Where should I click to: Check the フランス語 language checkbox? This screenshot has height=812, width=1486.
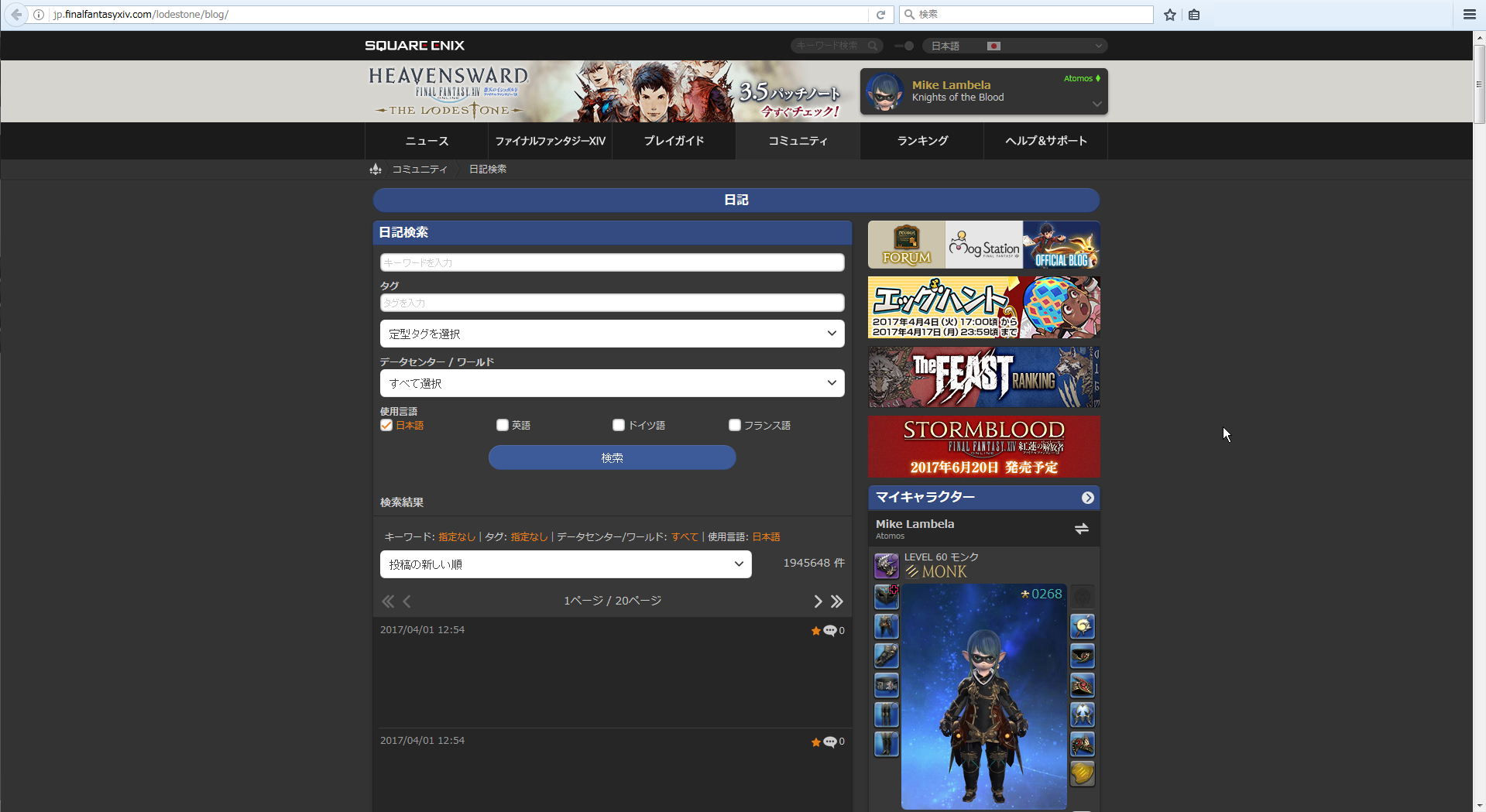[735, 425]
